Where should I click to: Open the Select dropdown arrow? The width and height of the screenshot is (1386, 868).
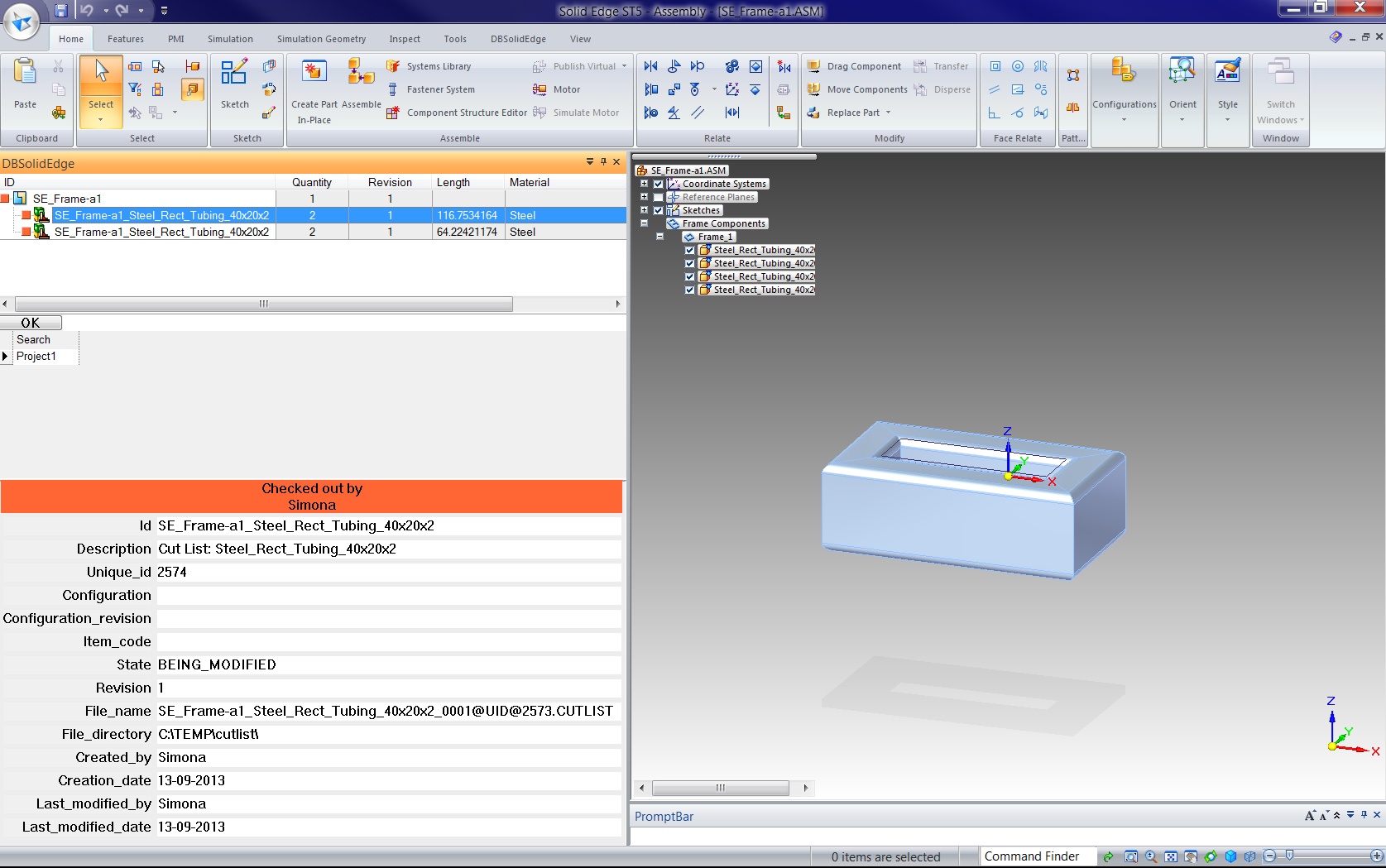pos(101,119)
